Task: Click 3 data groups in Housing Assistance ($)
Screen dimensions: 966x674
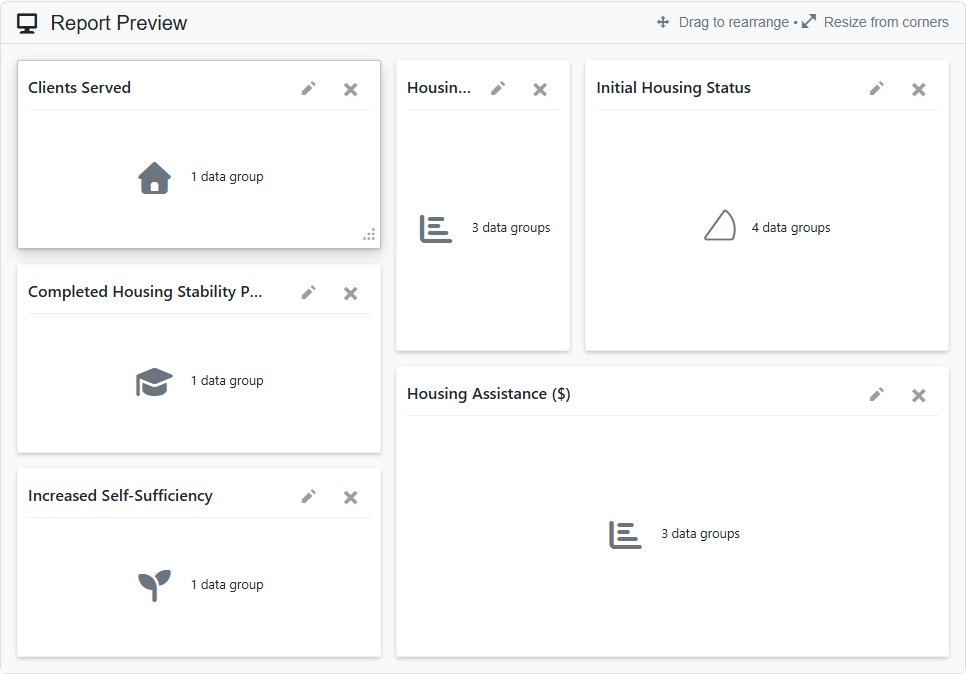Action: (700, 534)
